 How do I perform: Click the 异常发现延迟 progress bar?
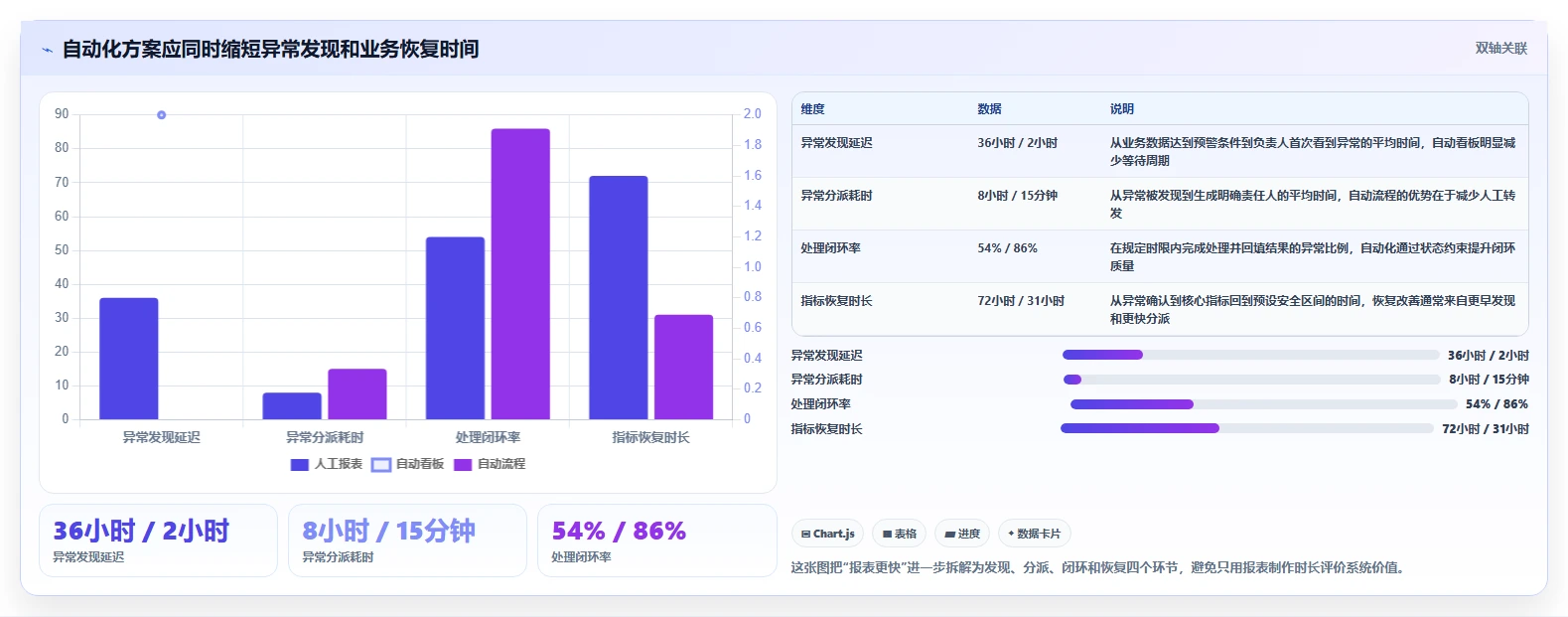coord(1250,355)
